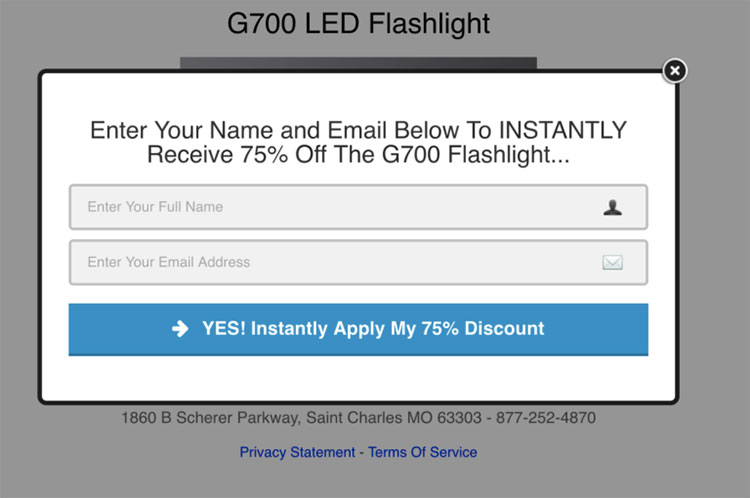Viewport: 750px width, 498px height.
Task: Click the word Discount on the blue button
Action: [x=504, y=328]
